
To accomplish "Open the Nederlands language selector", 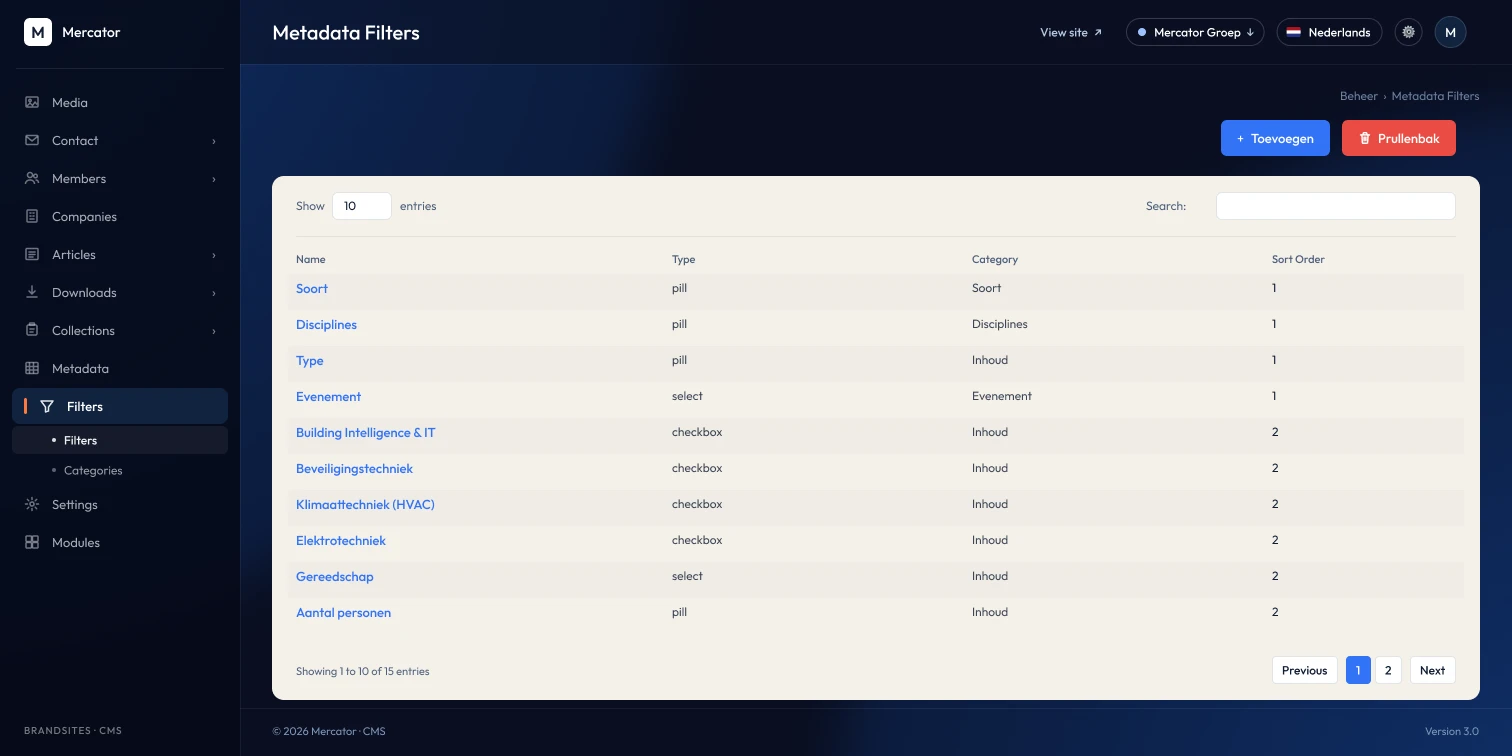I will point(1329,32).
